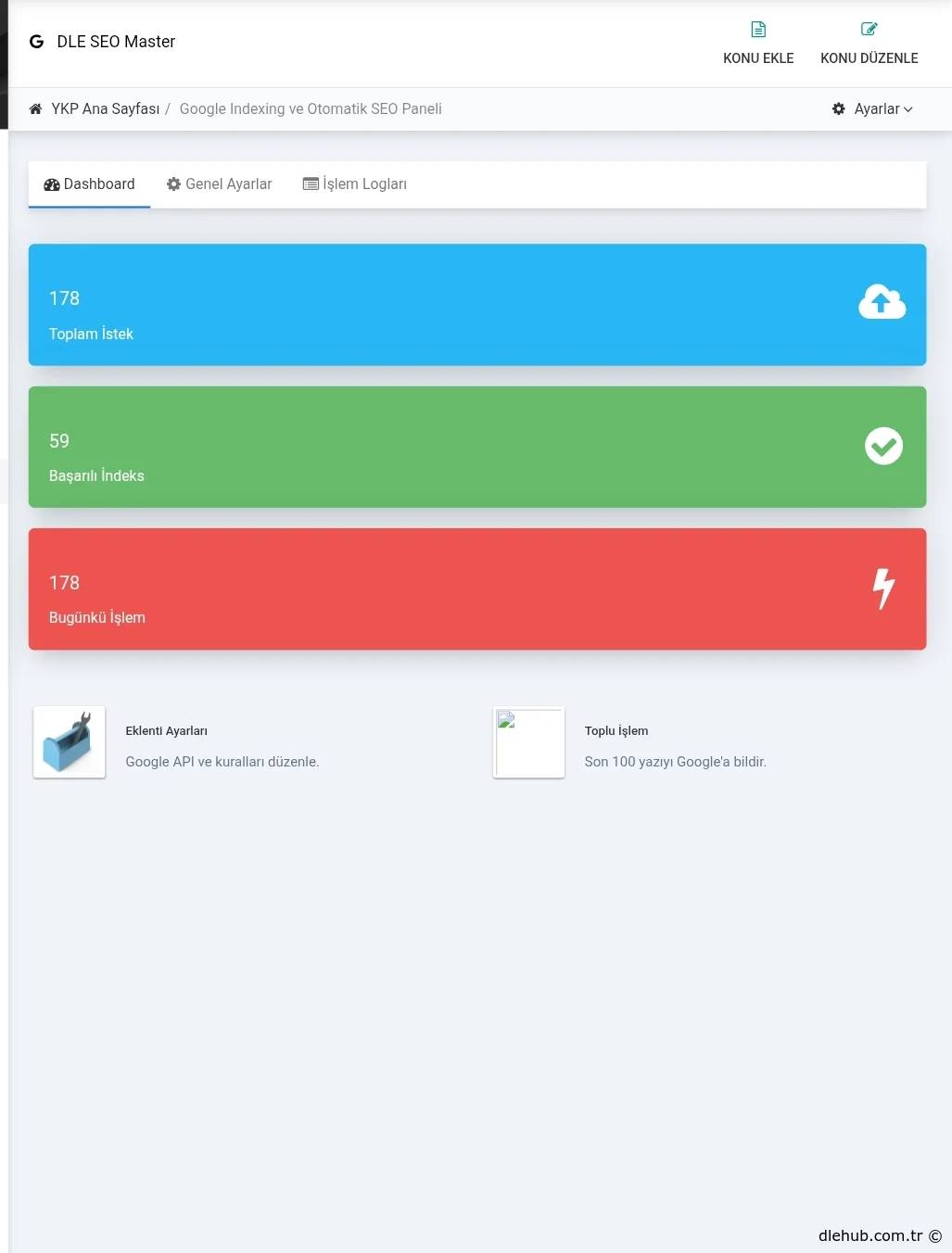The image size is (952, 1253).
Task: Open the Genel Ayarlar tab
Action: tap(220, 184)
